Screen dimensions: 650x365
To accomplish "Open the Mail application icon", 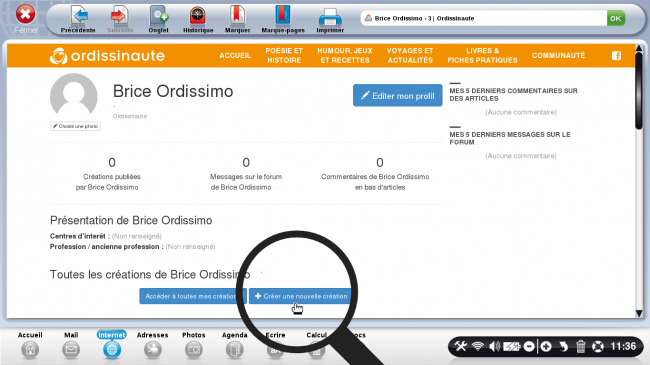I will coord(71,350).
